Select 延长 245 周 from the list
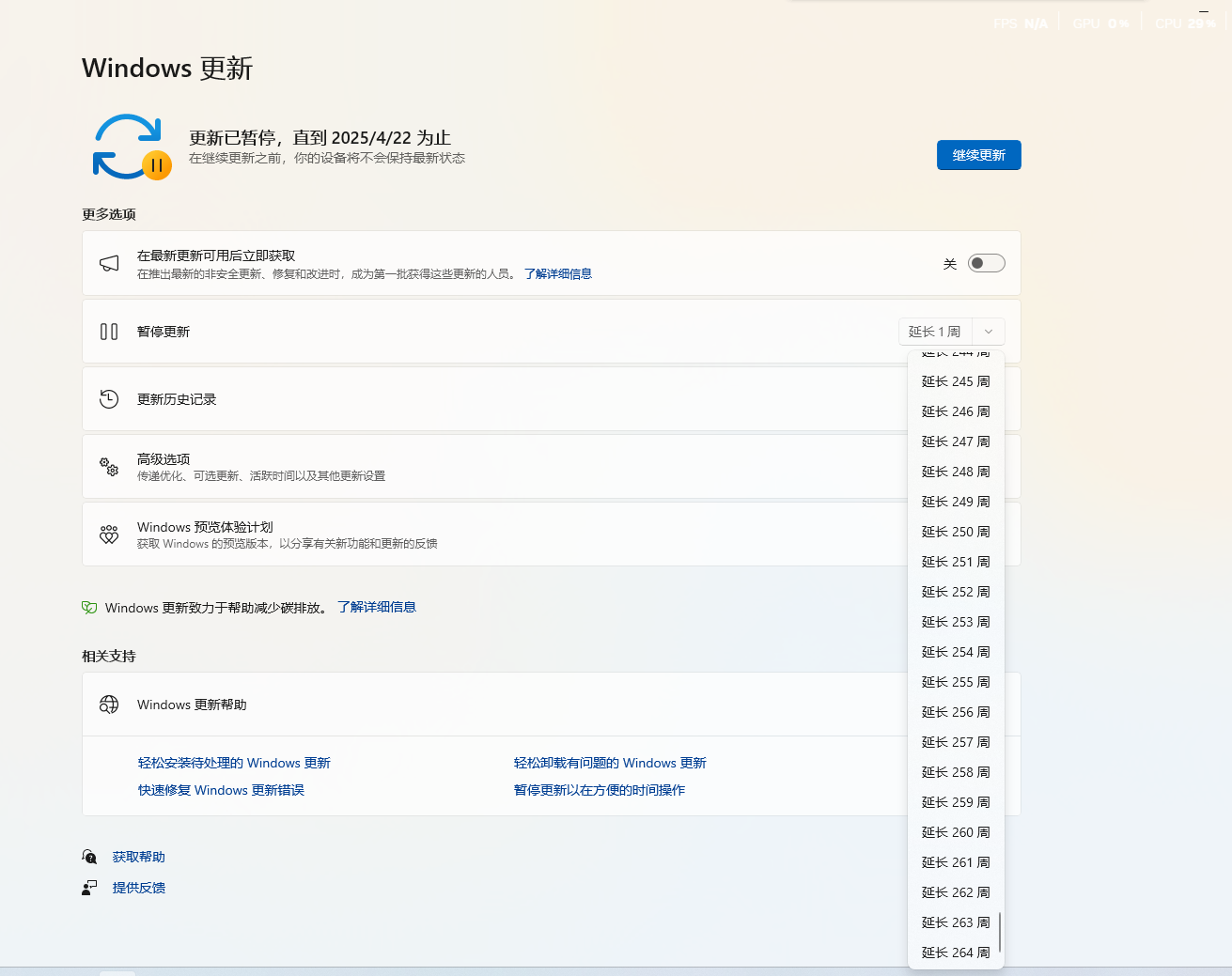 pyautogui.click(x=956, y=381)
